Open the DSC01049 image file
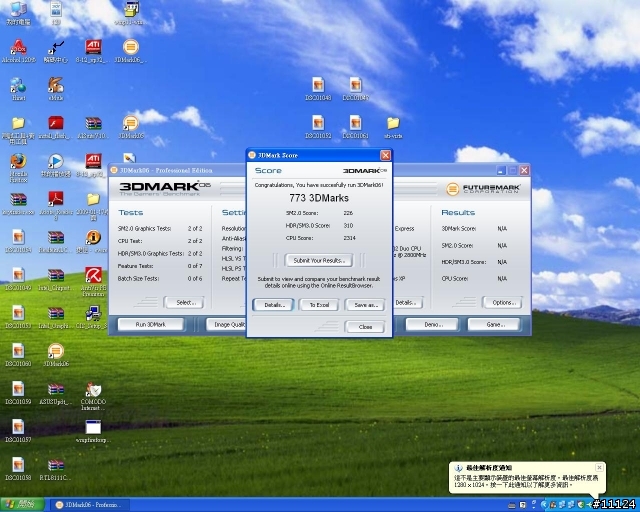The image size is (640, 512). 18,279
